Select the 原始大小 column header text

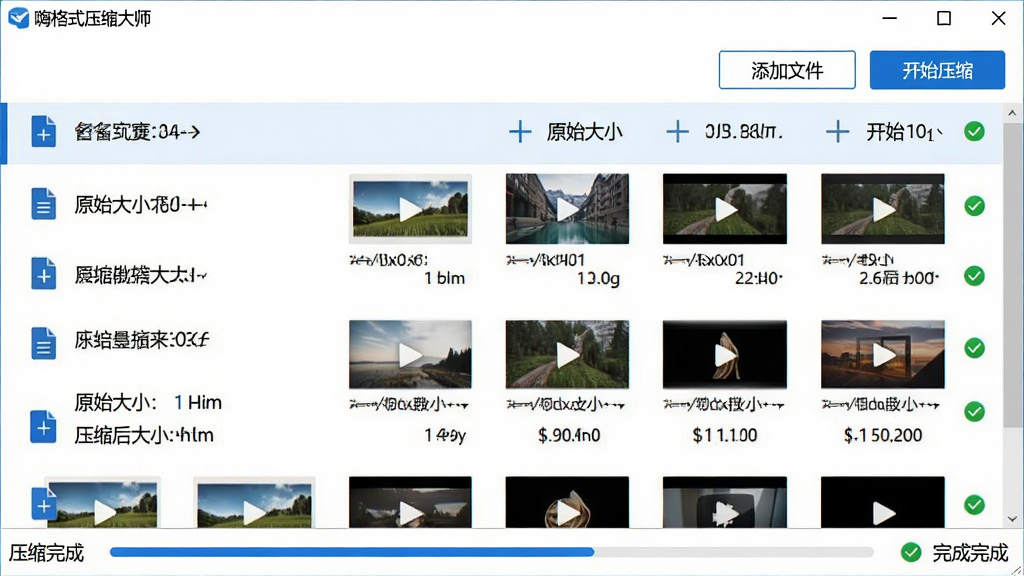pyautogui.click(x=584, y=132)
